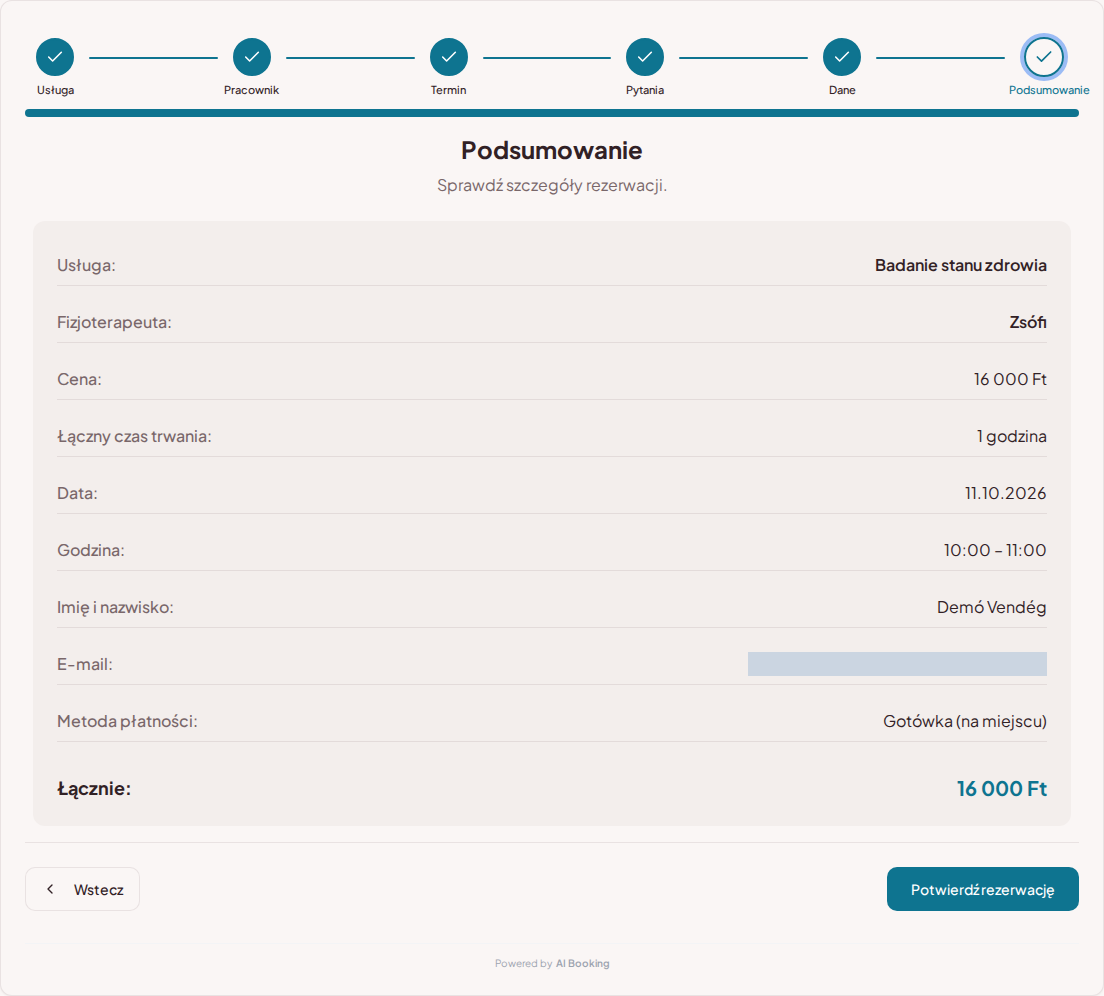Click the subtitle Sprawdź szczegóły rezerwacji.

[552, 186]
